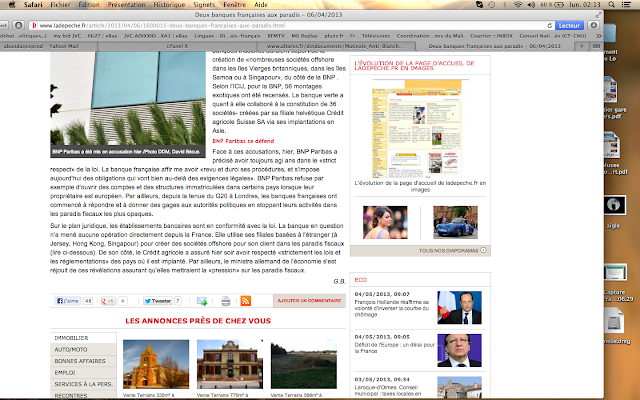
Task: Click the orange RSS feed icon
Action: click(245, 301)
